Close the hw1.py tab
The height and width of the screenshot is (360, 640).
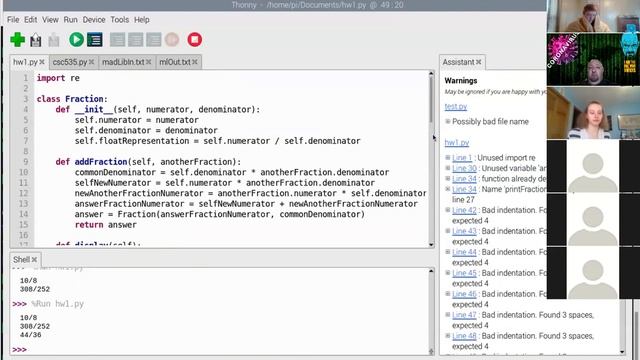(x=42, y=62)
